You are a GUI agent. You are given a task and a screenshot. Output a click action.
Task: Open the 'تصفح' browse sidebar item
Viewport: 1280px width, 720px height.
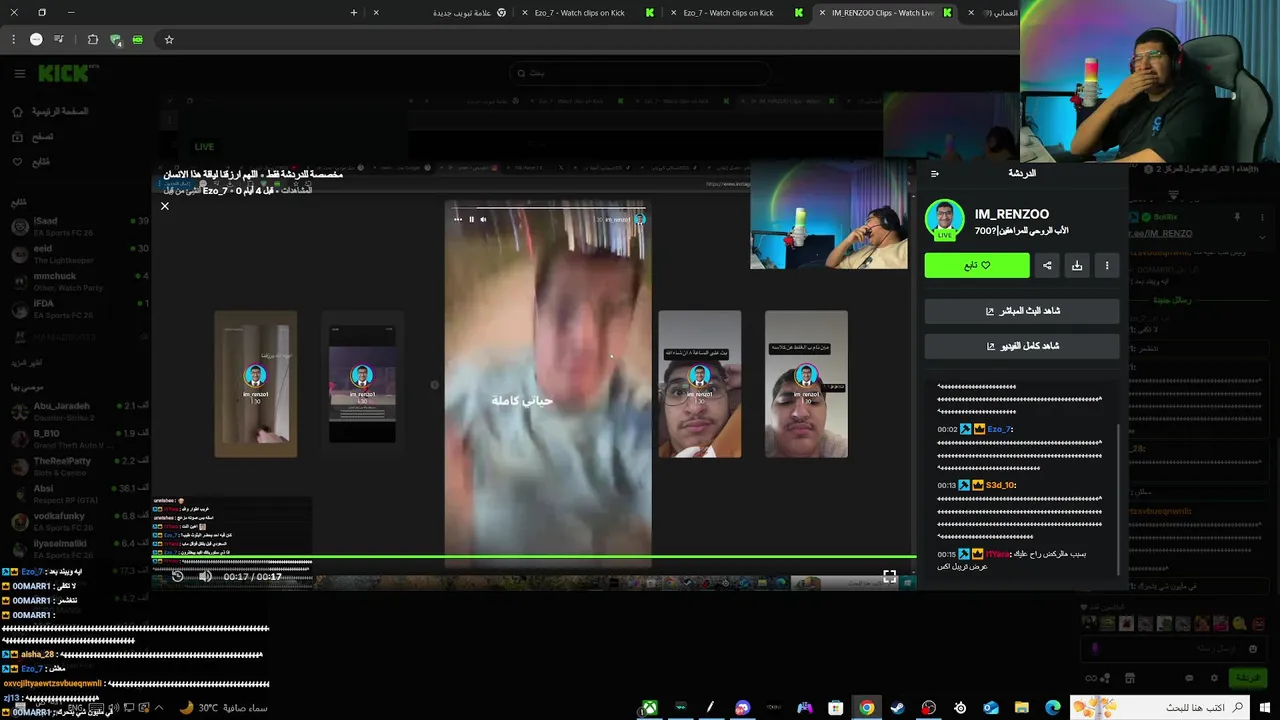[32, 136]
